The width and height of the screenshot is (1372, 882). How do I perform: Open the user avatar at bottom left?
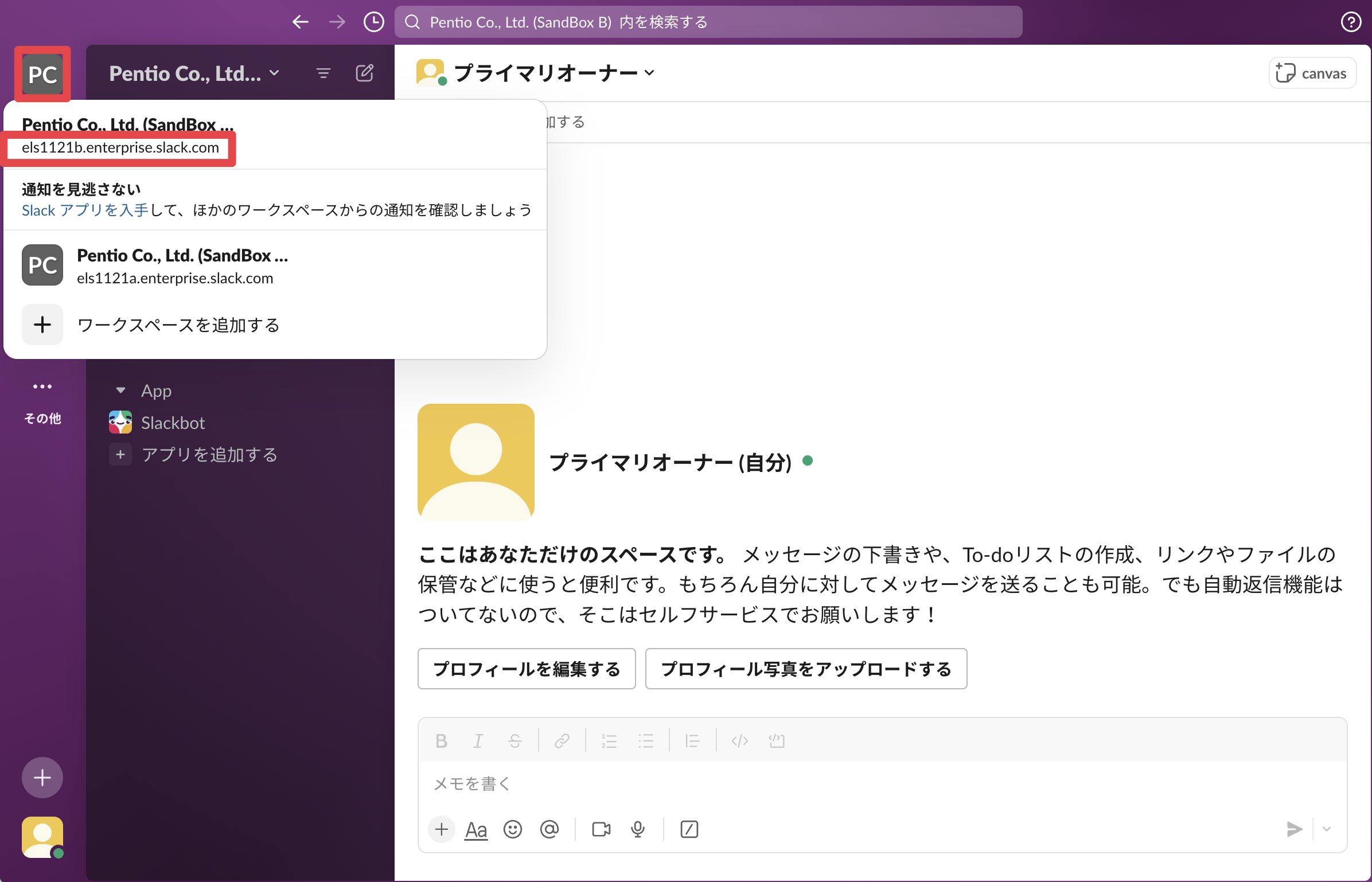[x=42, y=837]
